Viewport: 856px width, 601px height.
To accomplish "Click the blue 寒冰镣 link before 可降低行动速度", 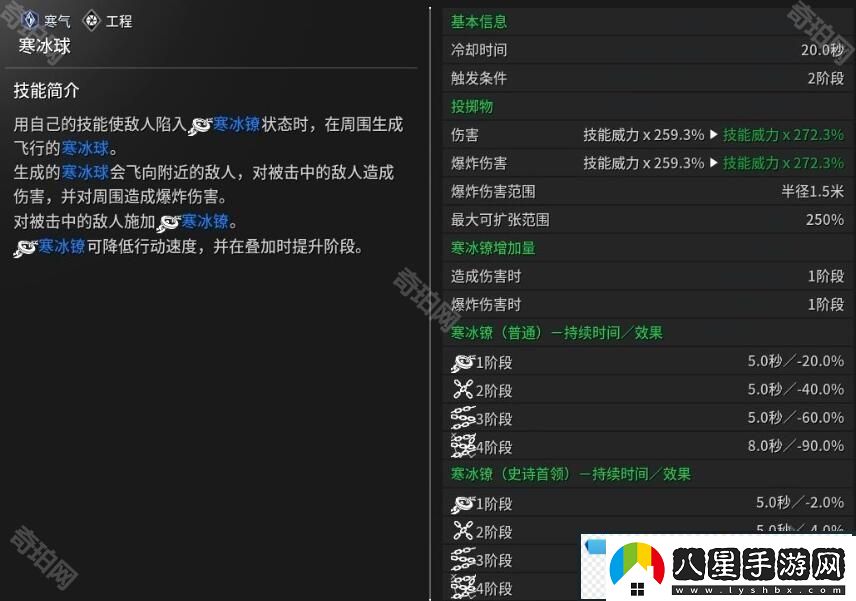I will (62, 247).
